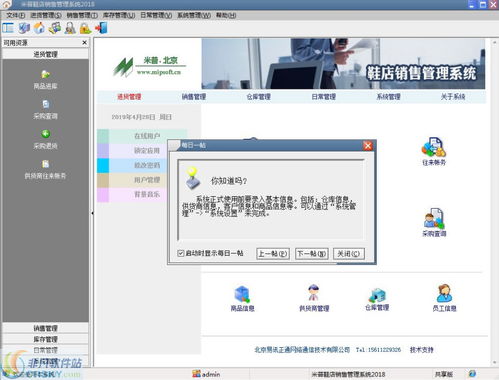Open 采购退货 sidebar icon

pos(45,139)
